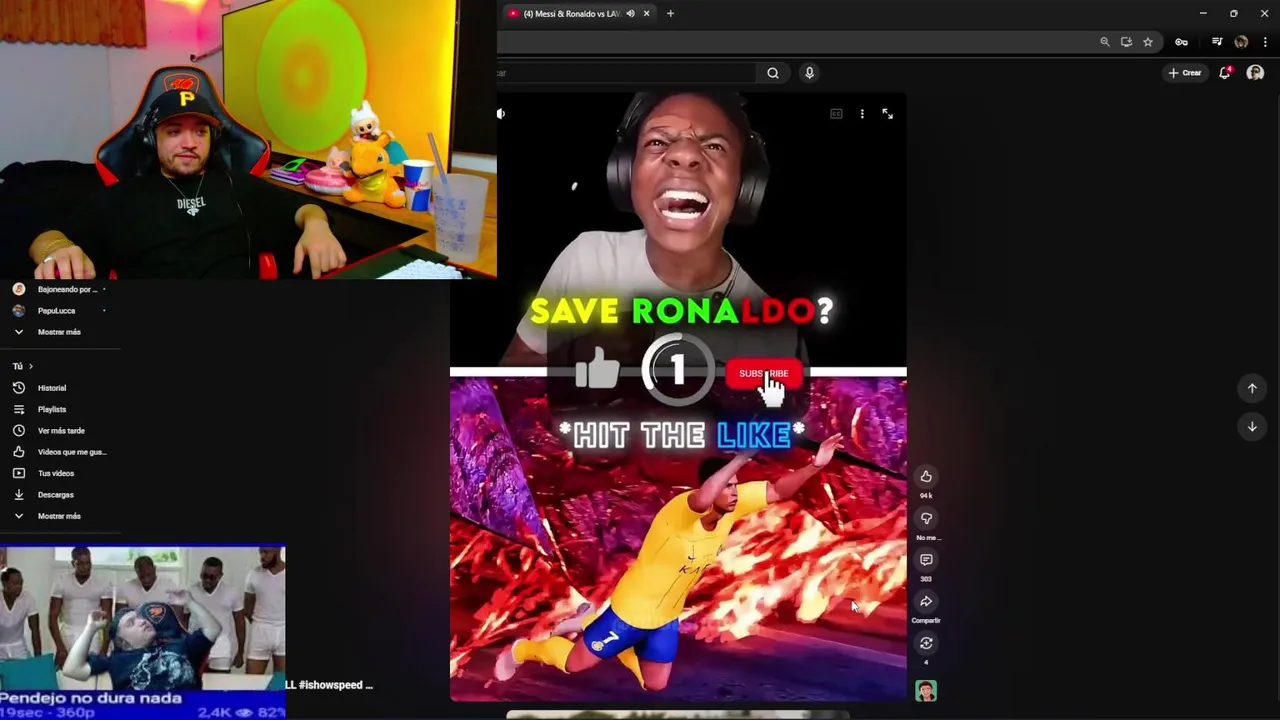
Task: Start voice search with microphone icon
Action: click(810, 73)
